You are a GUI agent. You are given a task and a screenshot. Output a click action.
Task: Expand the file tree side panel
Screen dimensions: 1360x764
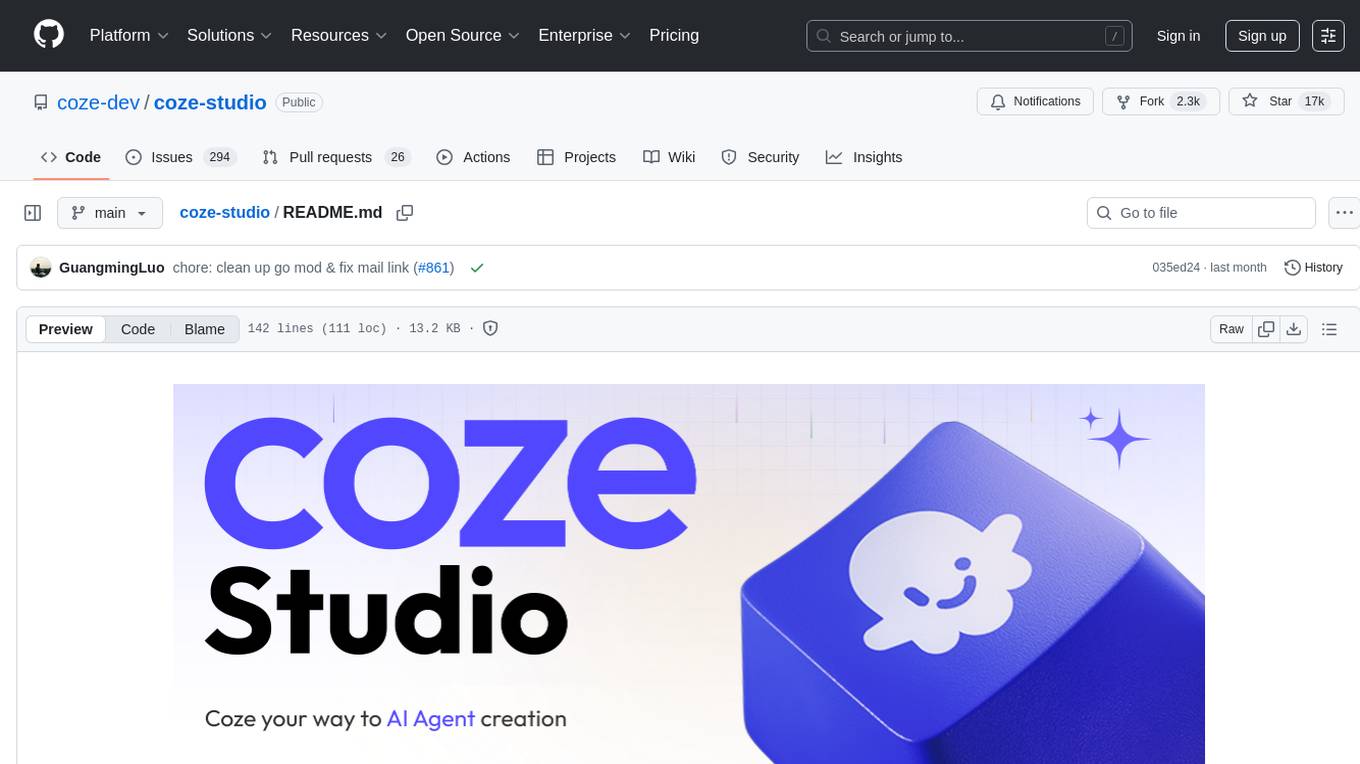coord(33,213)
